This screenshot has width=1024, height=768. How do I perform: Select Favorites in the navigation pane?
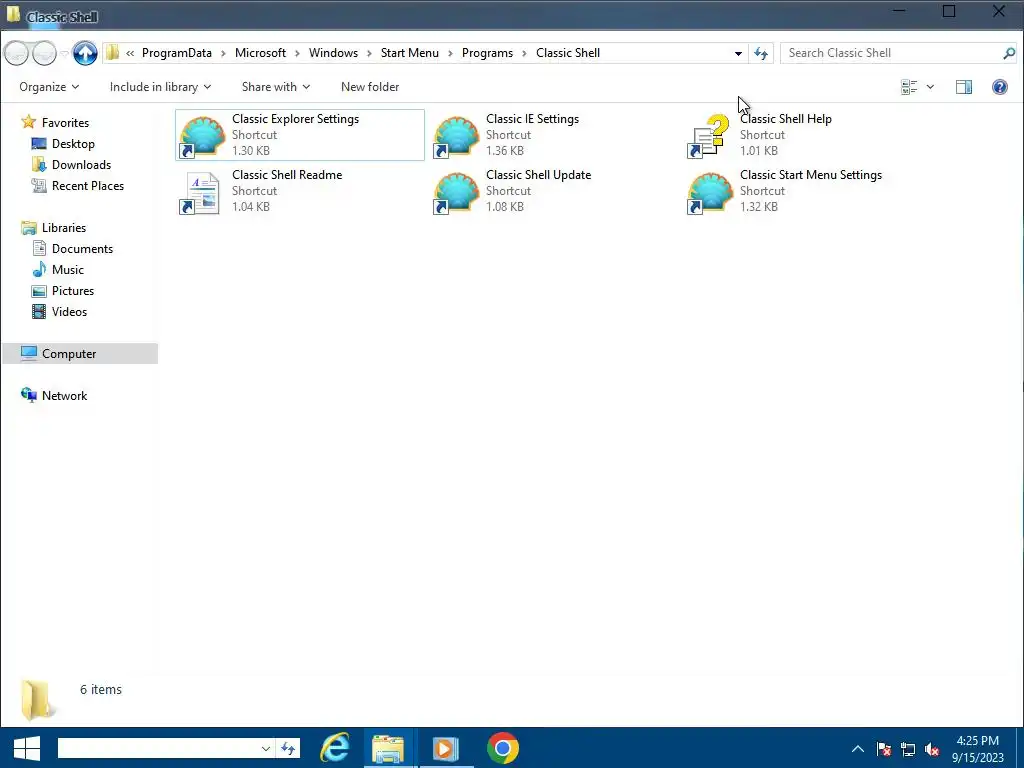tap(65, 123)
